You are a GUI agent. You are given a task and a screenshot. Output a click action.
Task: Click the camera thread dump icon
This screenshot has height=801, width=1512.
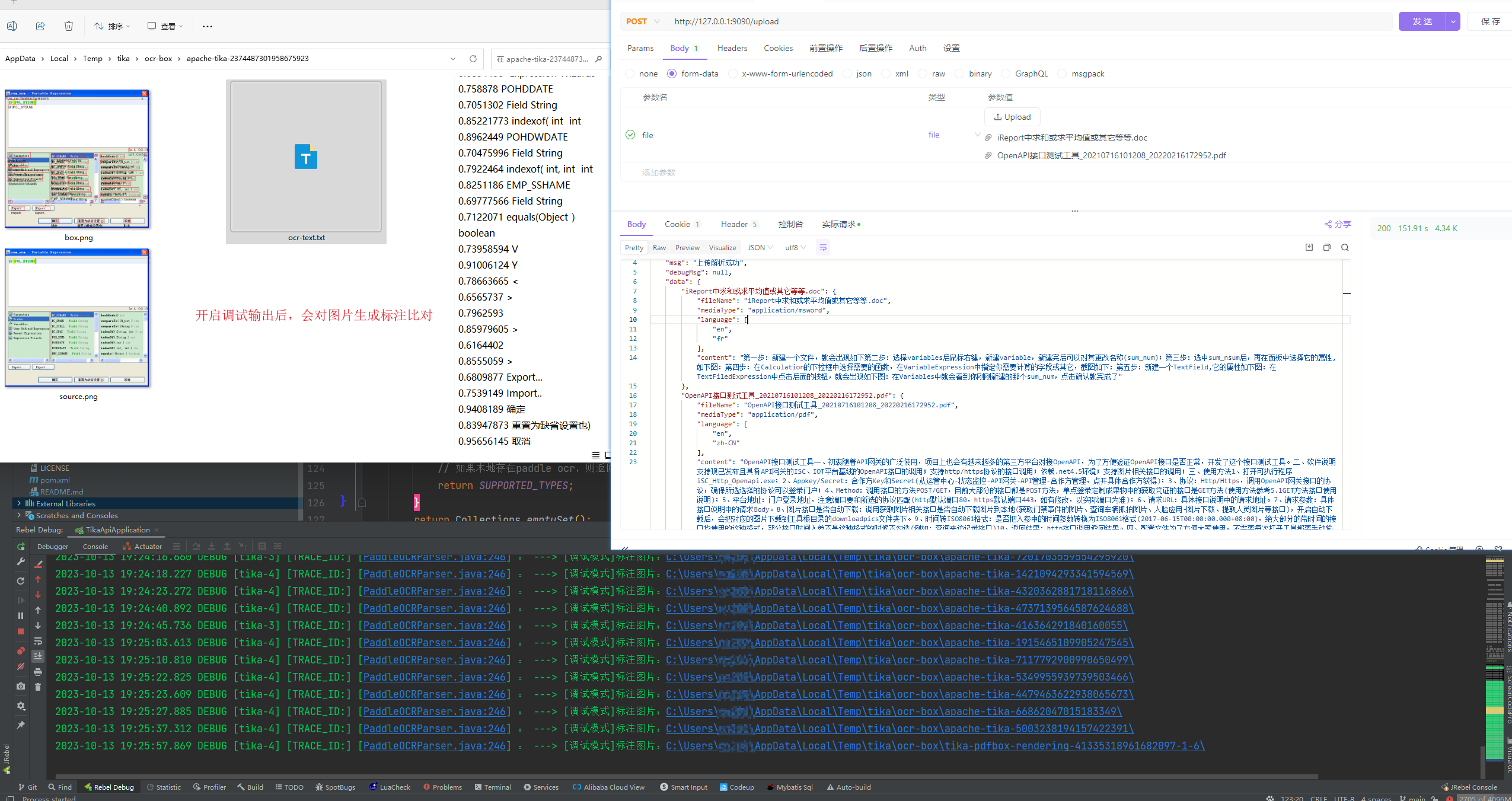coord(21,686)
